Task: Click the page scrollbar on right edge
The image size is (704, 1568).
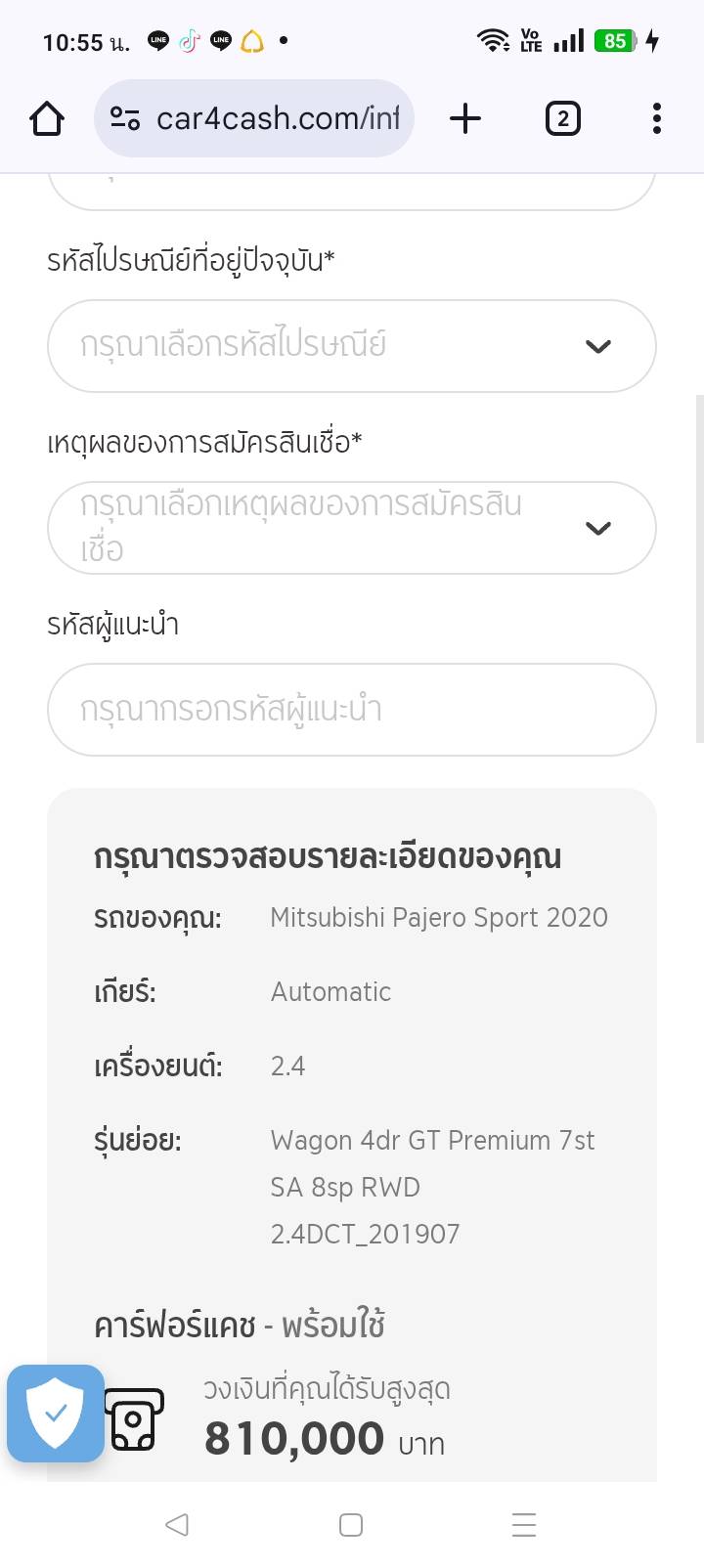Action: [x=699, y=567]
